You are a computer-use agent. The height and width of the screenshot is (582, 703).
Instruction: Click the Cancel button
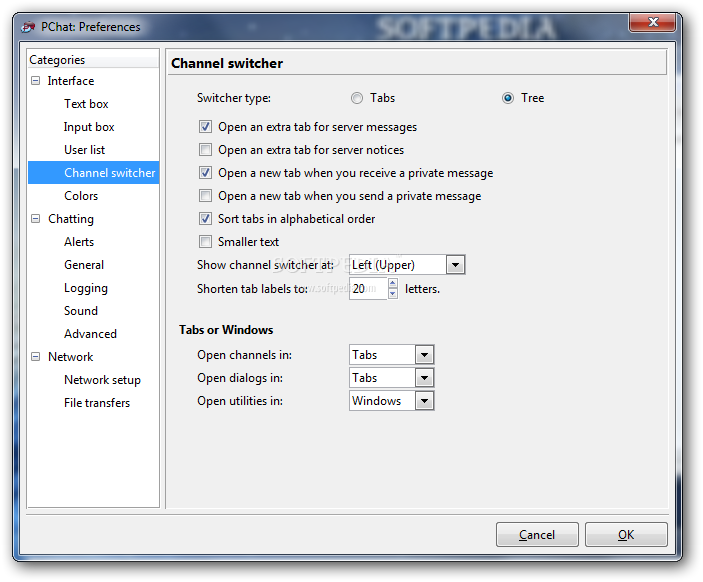pos(537,534)
